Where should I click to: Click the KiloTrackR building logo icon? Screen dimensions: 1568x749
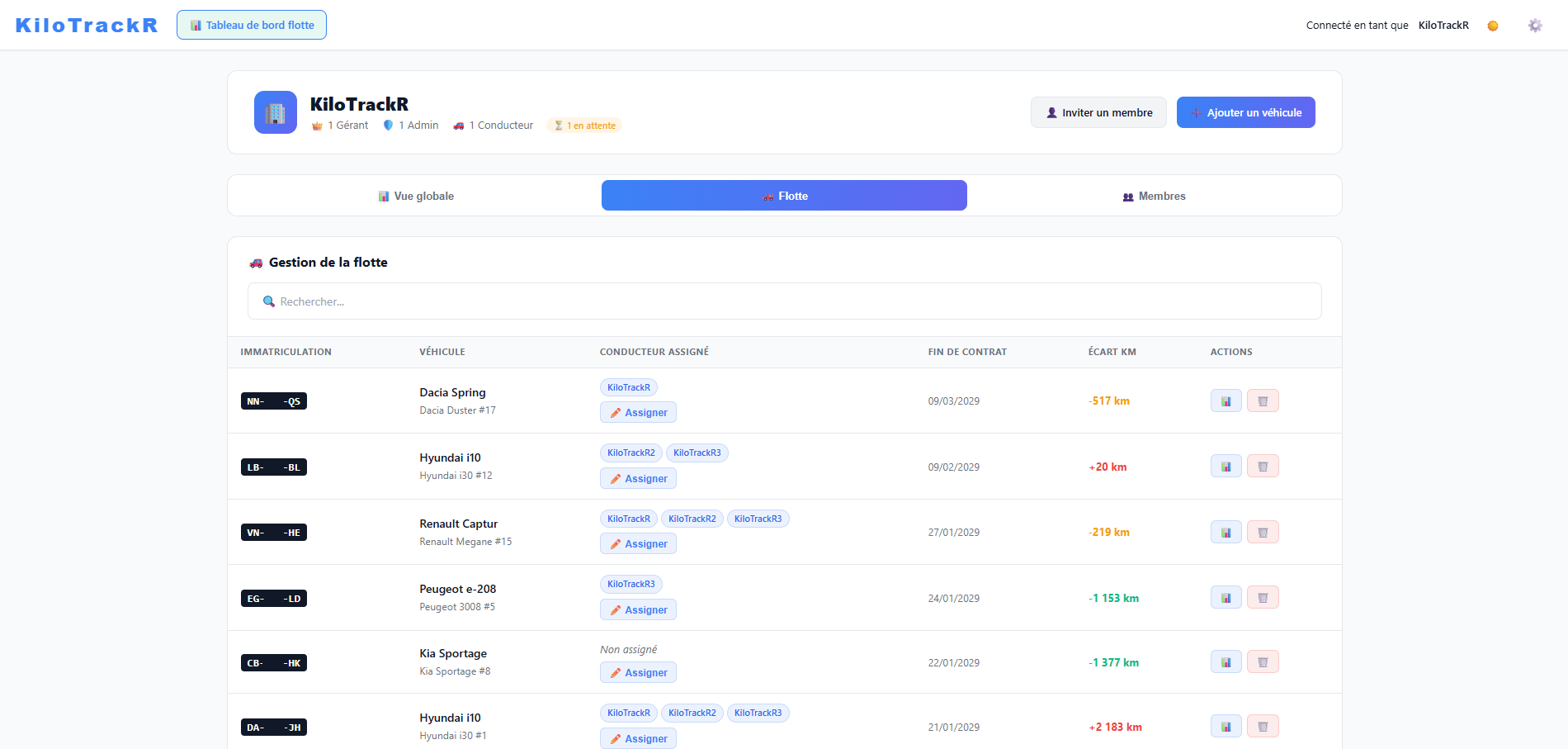276,112
